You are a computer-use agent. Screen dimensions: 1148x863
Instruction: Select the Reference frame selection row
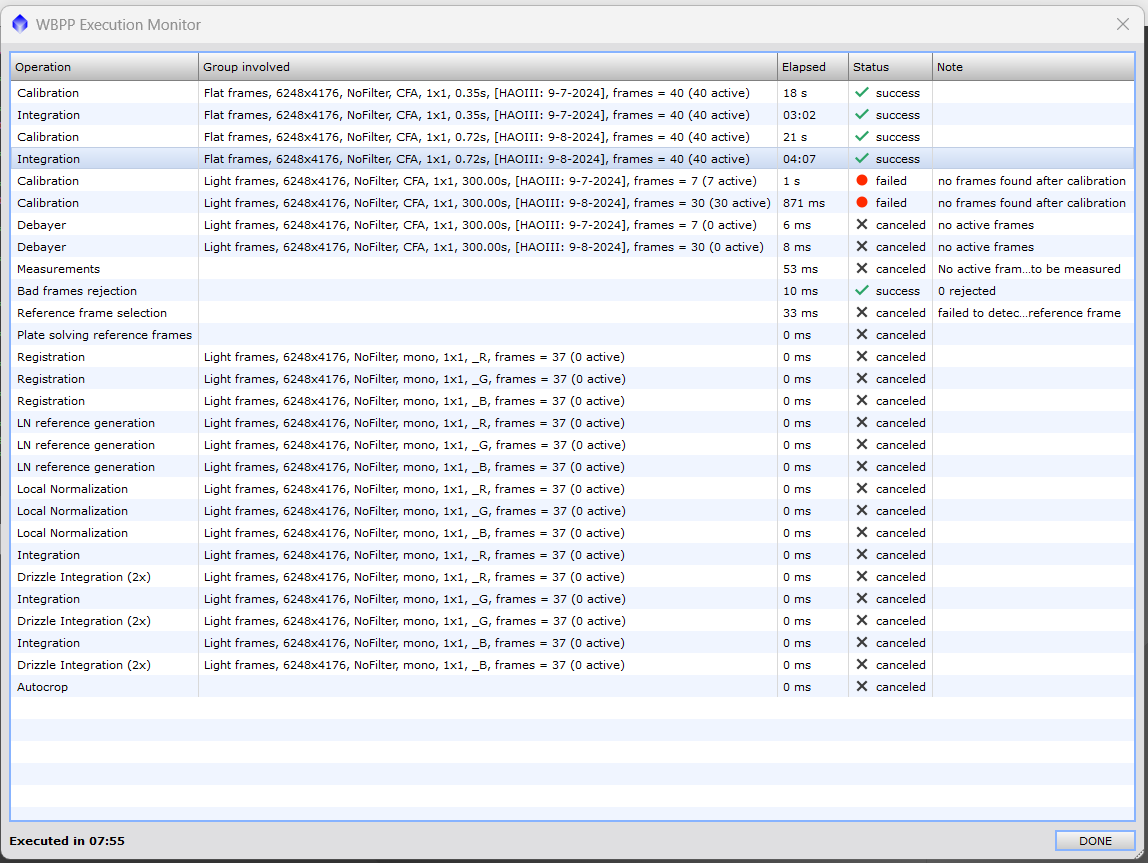pyautogui.click(x=573, y=313)
